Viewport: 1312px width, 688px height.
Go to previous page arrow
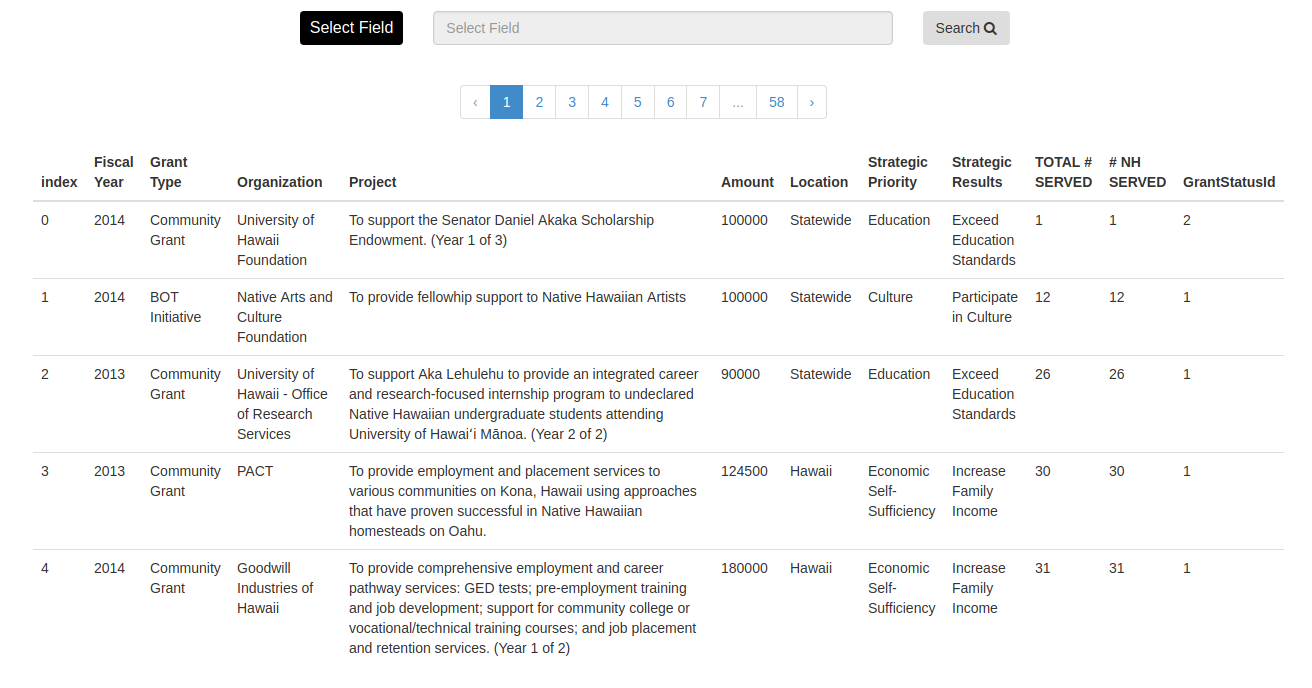tap(475, 102)
